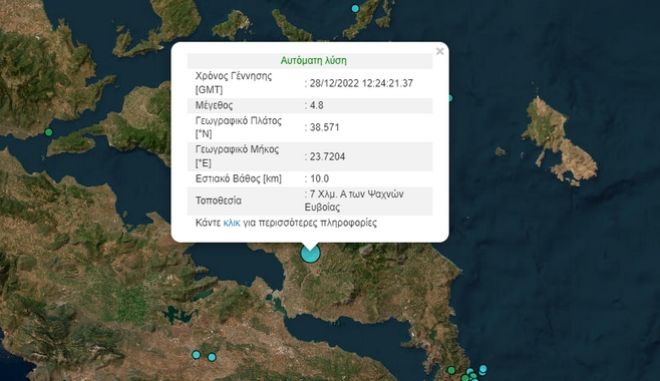Screen dimensions: 660x381
Task: Click the magnitude value 4.8
Action: pos(317,105)
